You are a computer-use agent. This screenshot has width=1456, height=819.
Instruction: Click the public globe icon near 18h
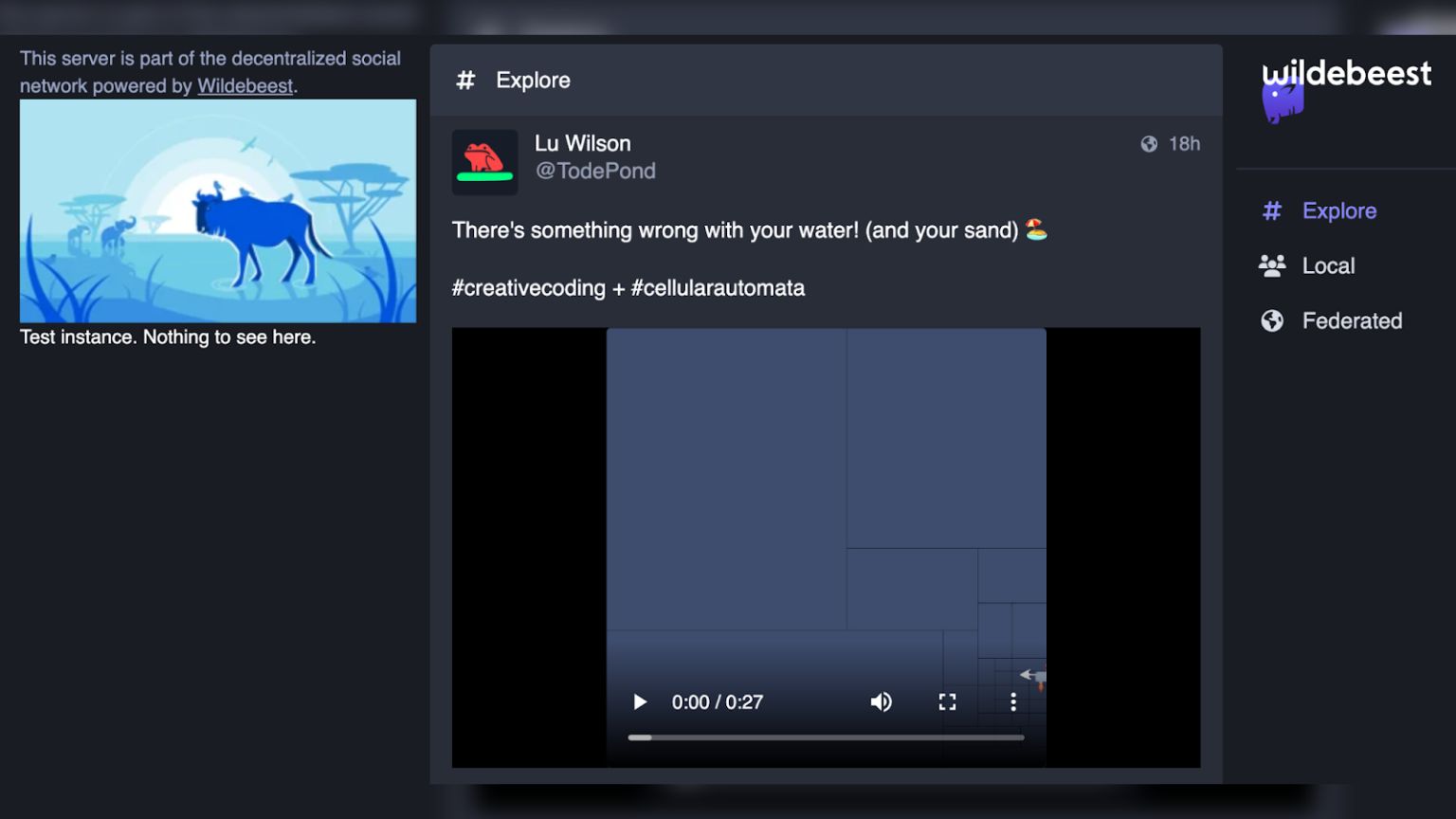click(1149, 144)
